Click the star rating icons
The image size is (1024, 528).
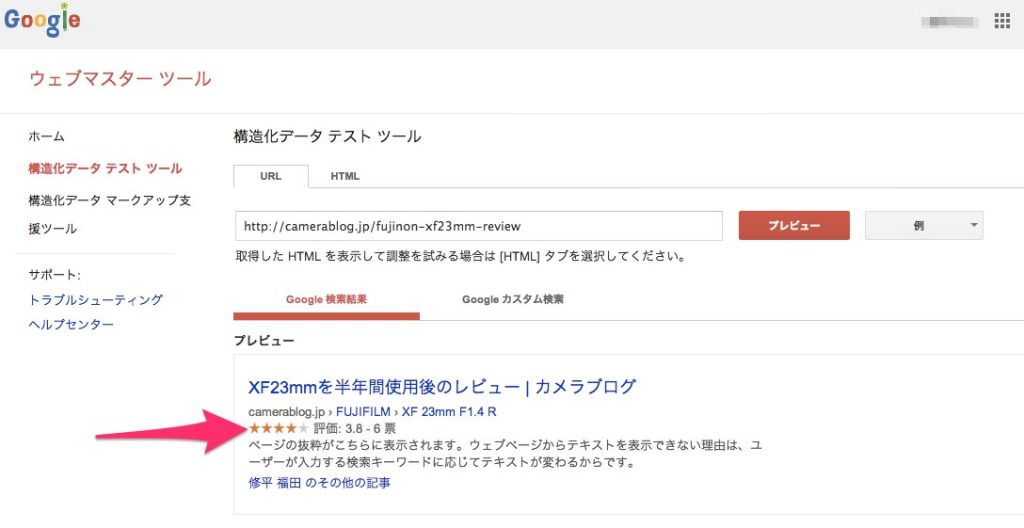pos(279,429)
